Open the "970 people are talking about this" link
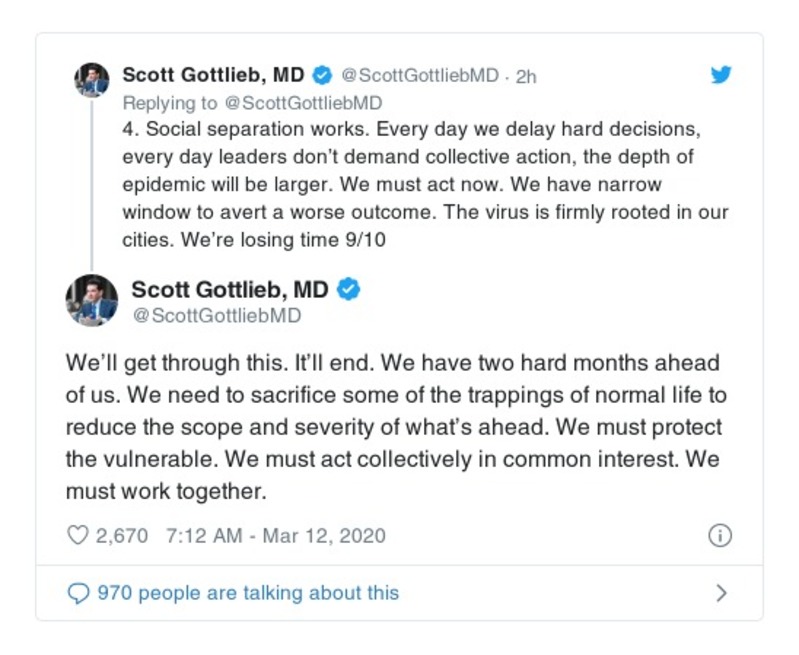Viewport: 799px width, 655px height. 247,593
